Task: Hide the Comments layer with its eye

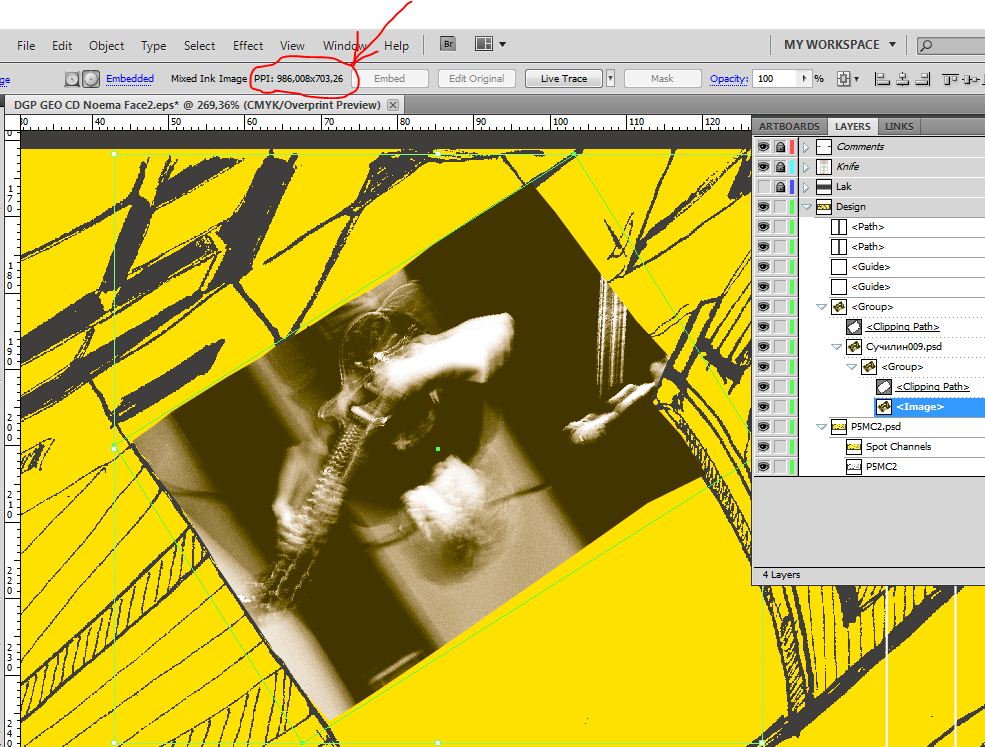Action: (x=763, y=147)
